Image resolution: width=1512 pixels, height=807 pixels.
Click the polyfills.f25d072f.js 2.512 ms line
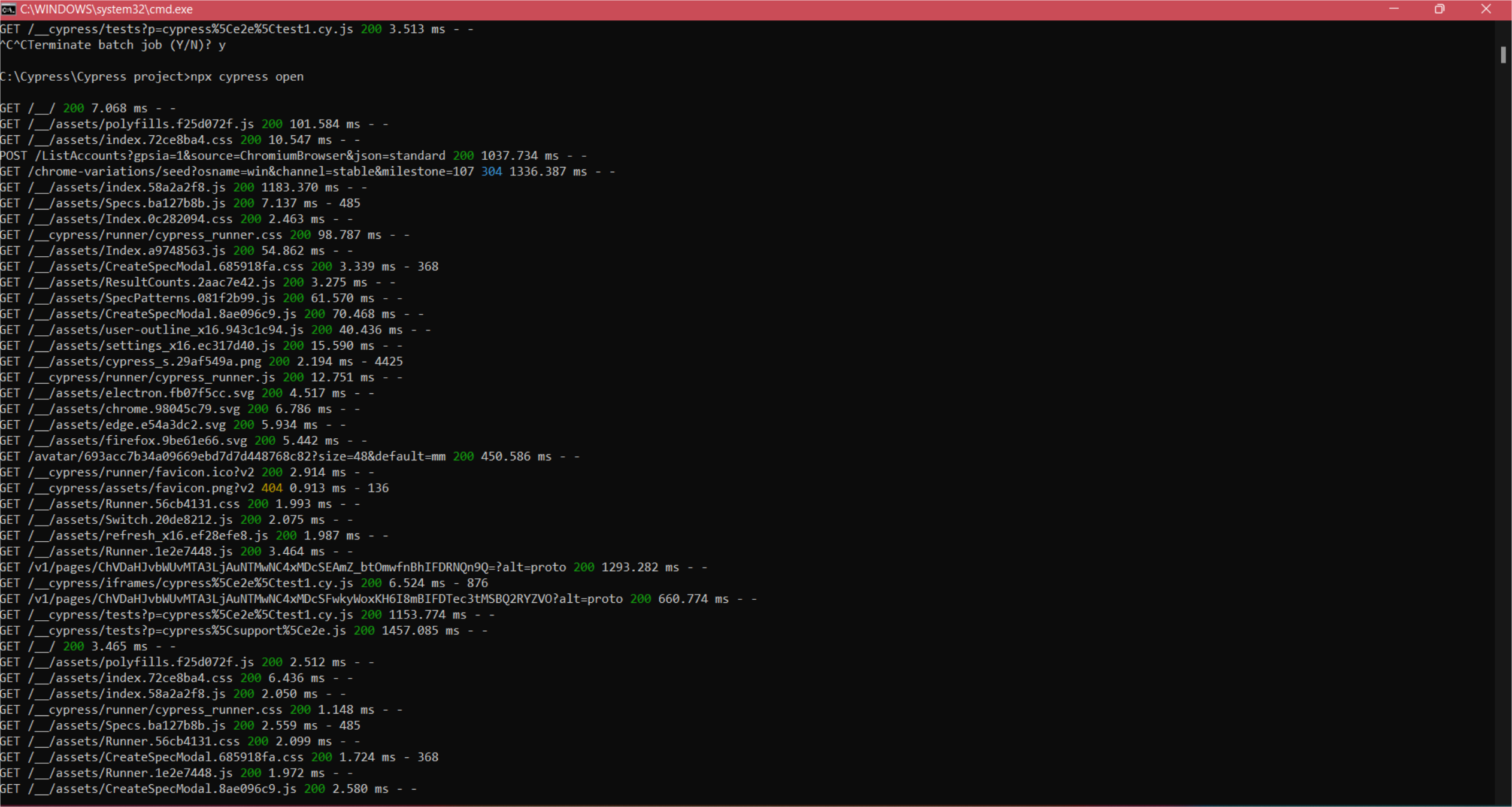pos(187,662)
